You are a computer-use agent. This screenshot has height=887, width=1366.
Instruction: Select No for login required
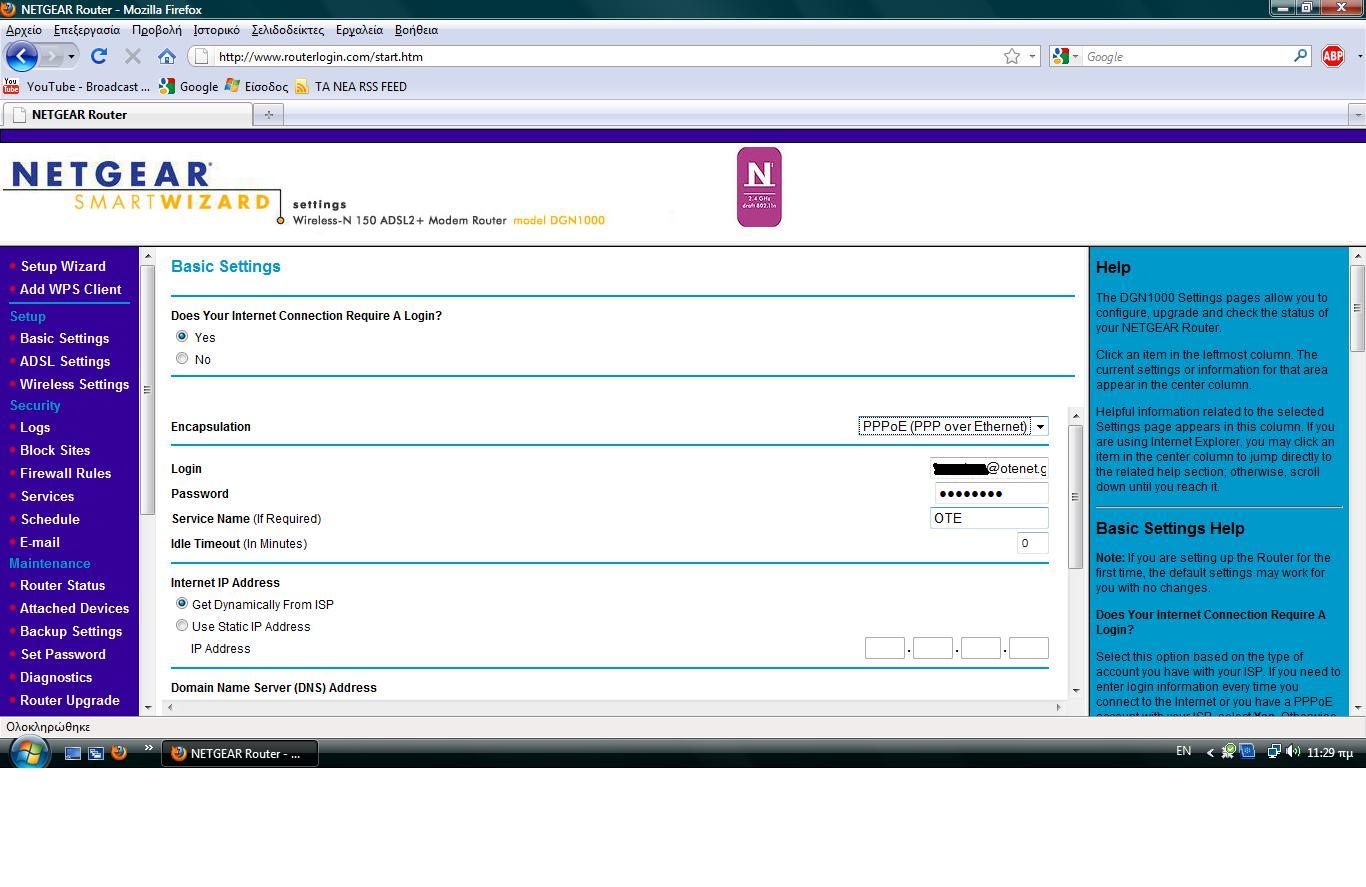click(x=182, y=359)
